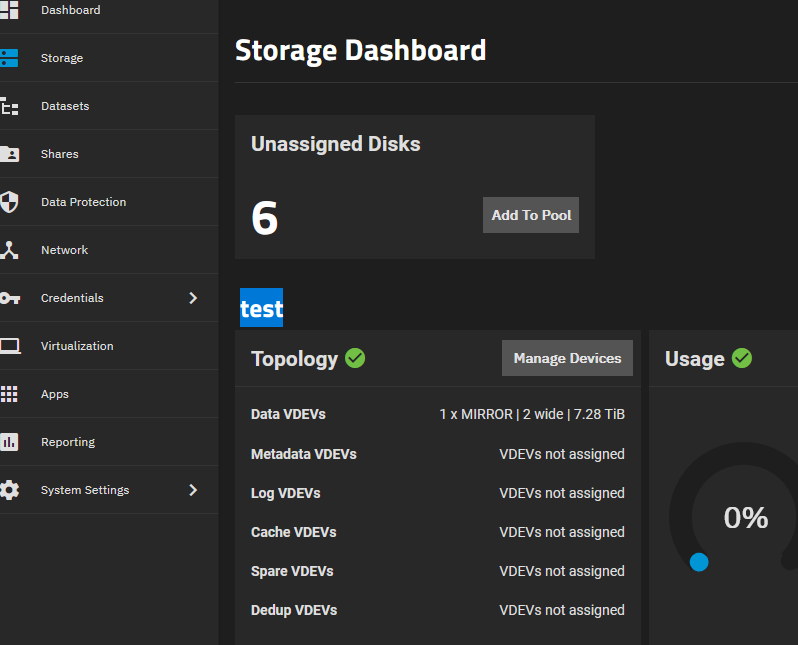798x645 pixels.
Task: Click the Shares folder icon
Action: pos(9,154)
